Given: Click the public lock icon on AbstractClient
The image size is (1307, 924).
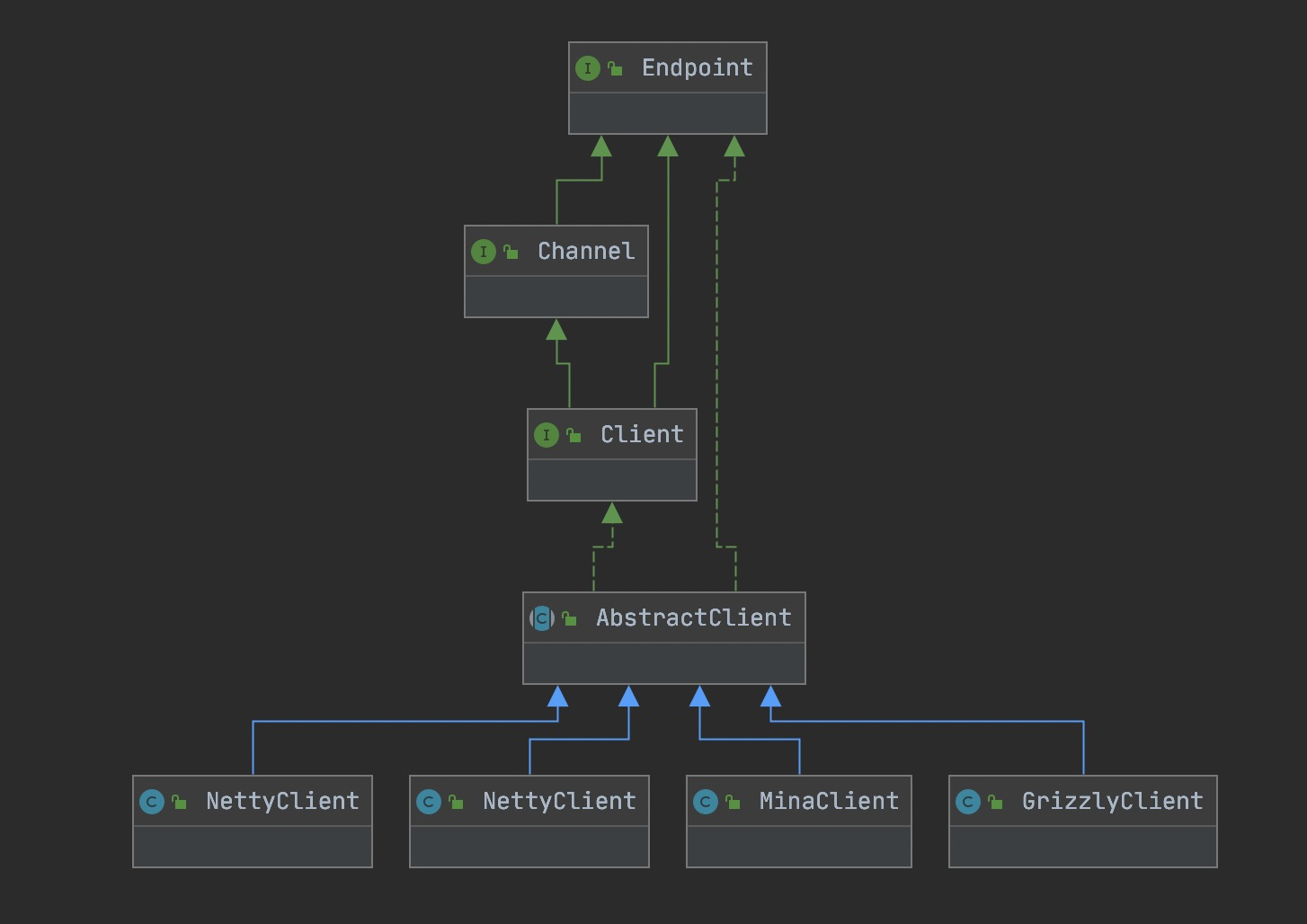Looking at the screenshot, I should pyautogui.click(x=569, y=619).
